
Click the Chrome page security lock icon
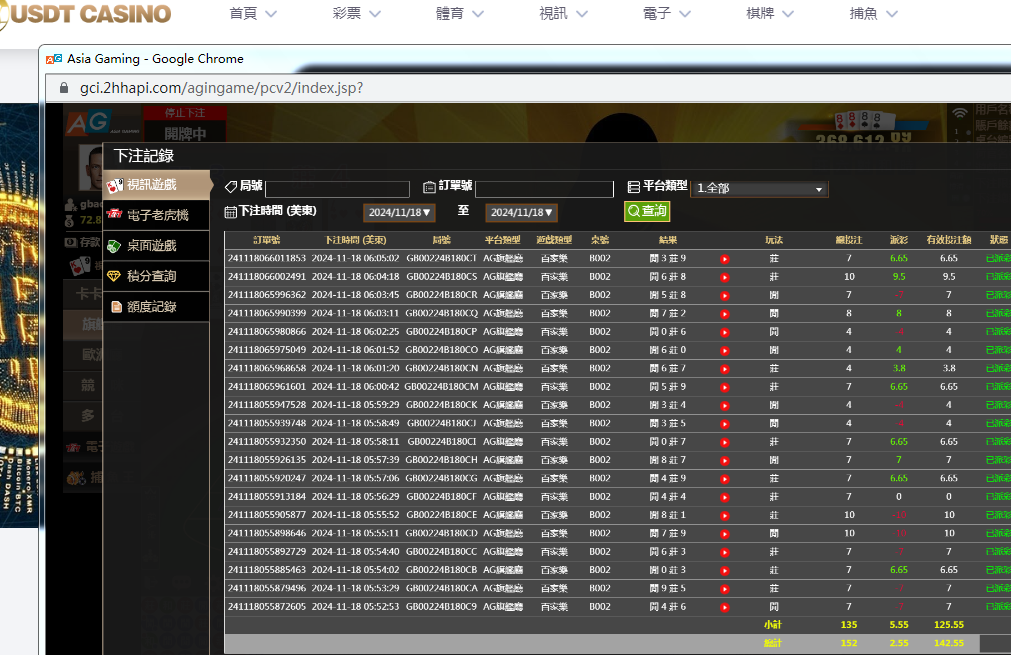(x=62, y=88)
